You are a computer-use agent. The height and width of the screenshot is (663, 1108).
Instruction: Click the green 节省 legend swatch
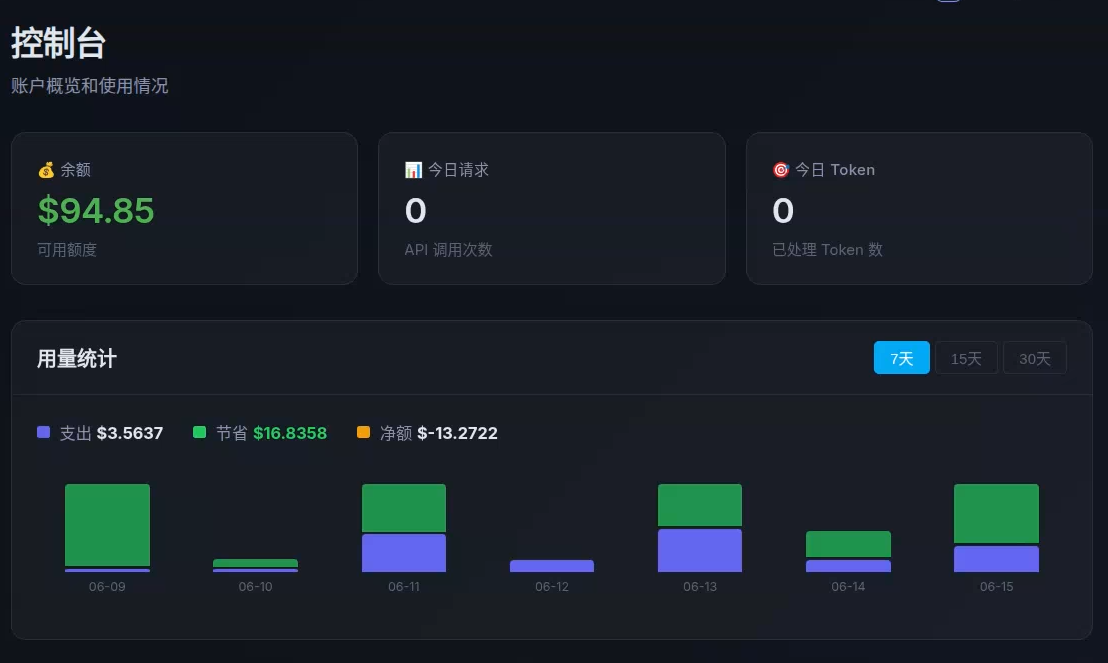pos(199,432)
